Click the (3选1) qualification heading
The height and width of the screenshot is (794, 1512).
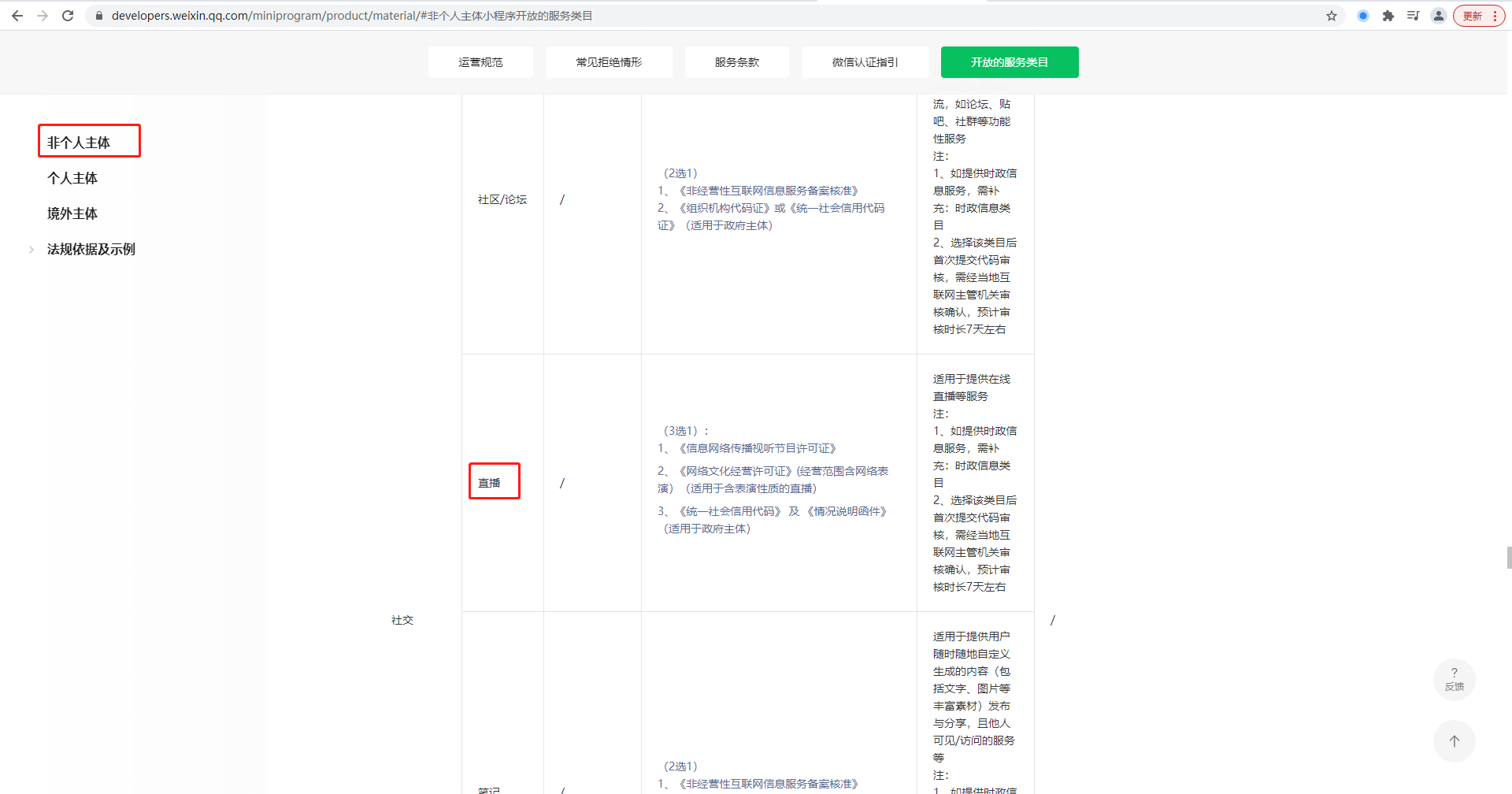(x=684, y=431)
